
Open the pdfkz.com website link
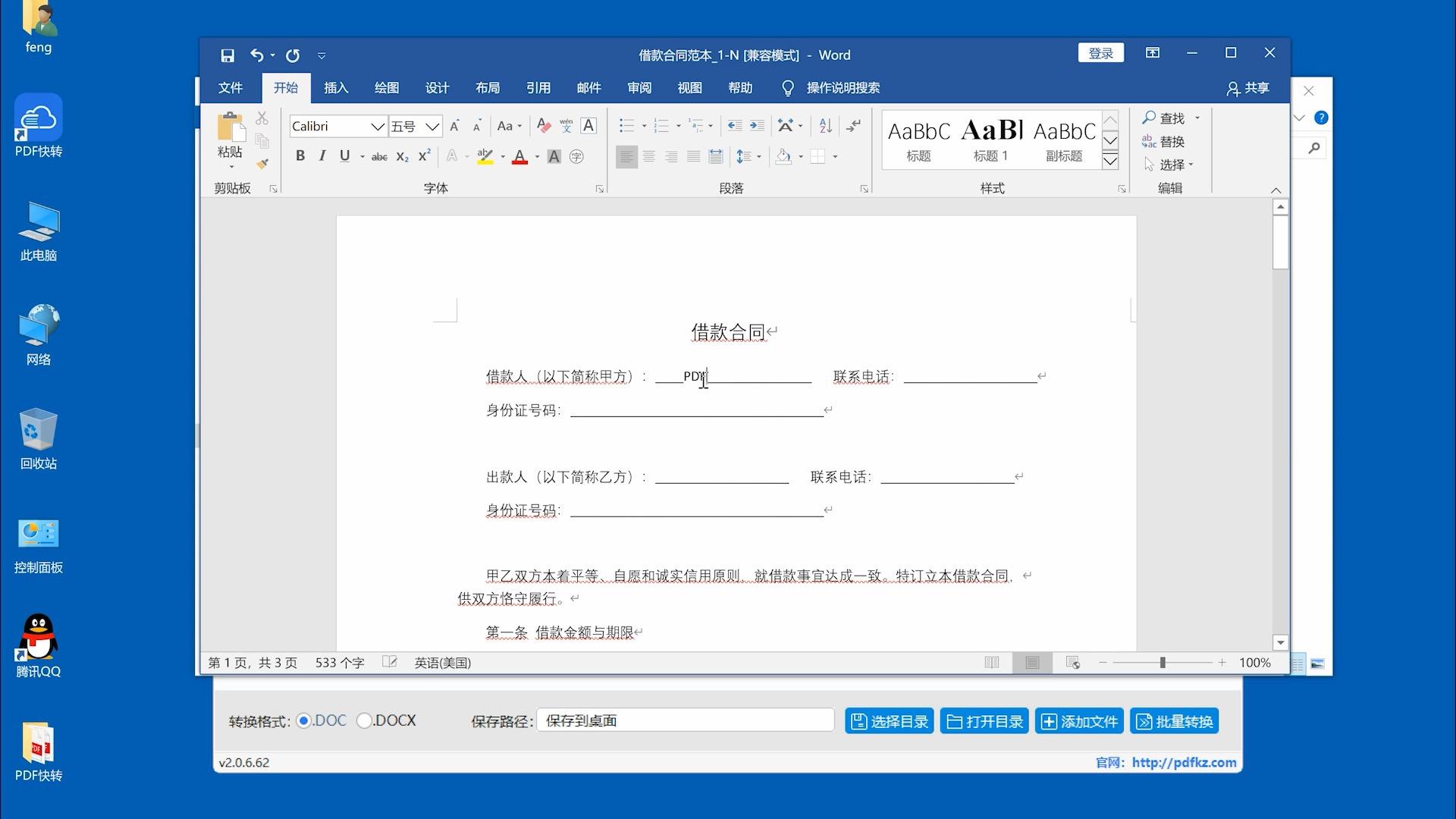coord(1184,762)
